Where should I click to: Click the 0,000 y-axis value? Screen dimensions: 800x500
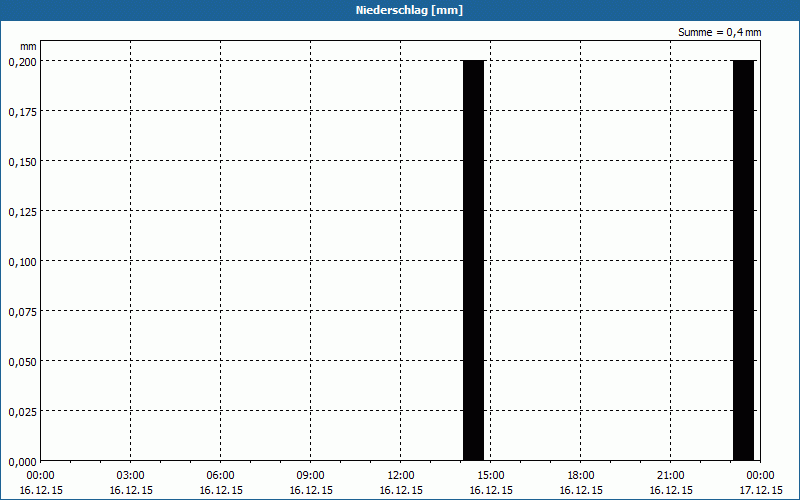coord(22,462)
